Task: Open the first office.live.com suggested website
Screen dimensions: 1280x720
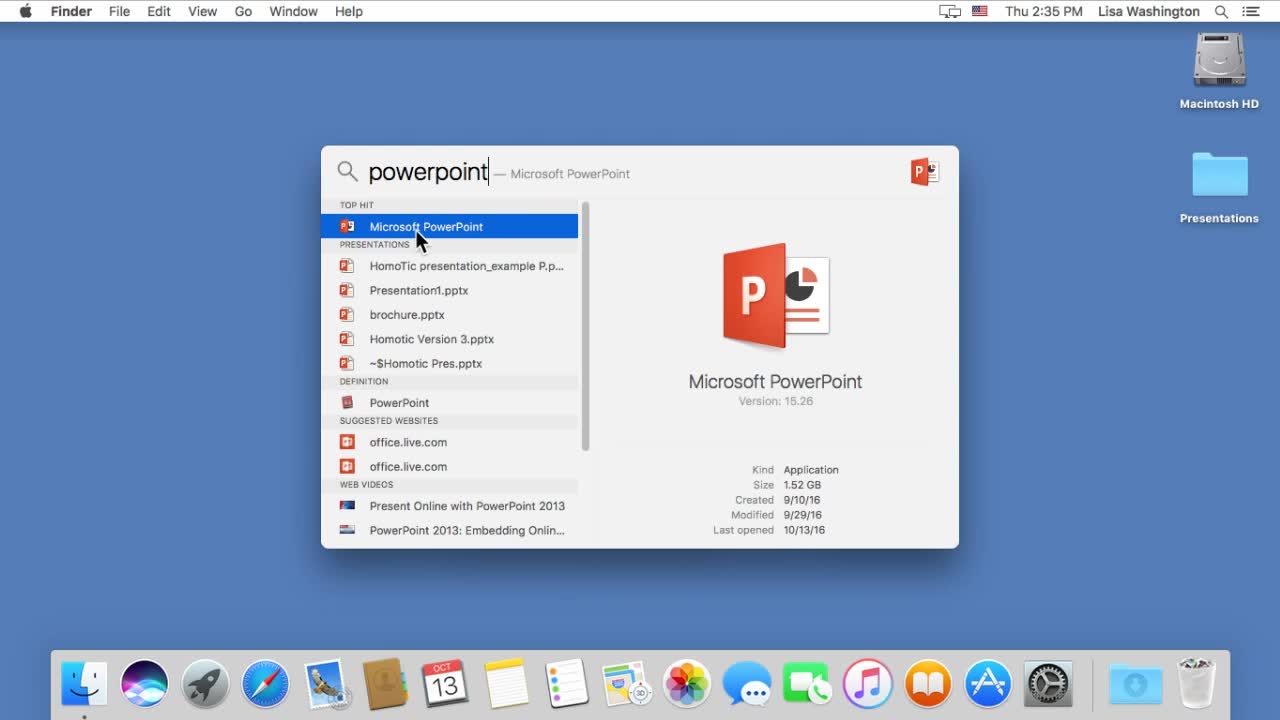Action: point(408,442)
